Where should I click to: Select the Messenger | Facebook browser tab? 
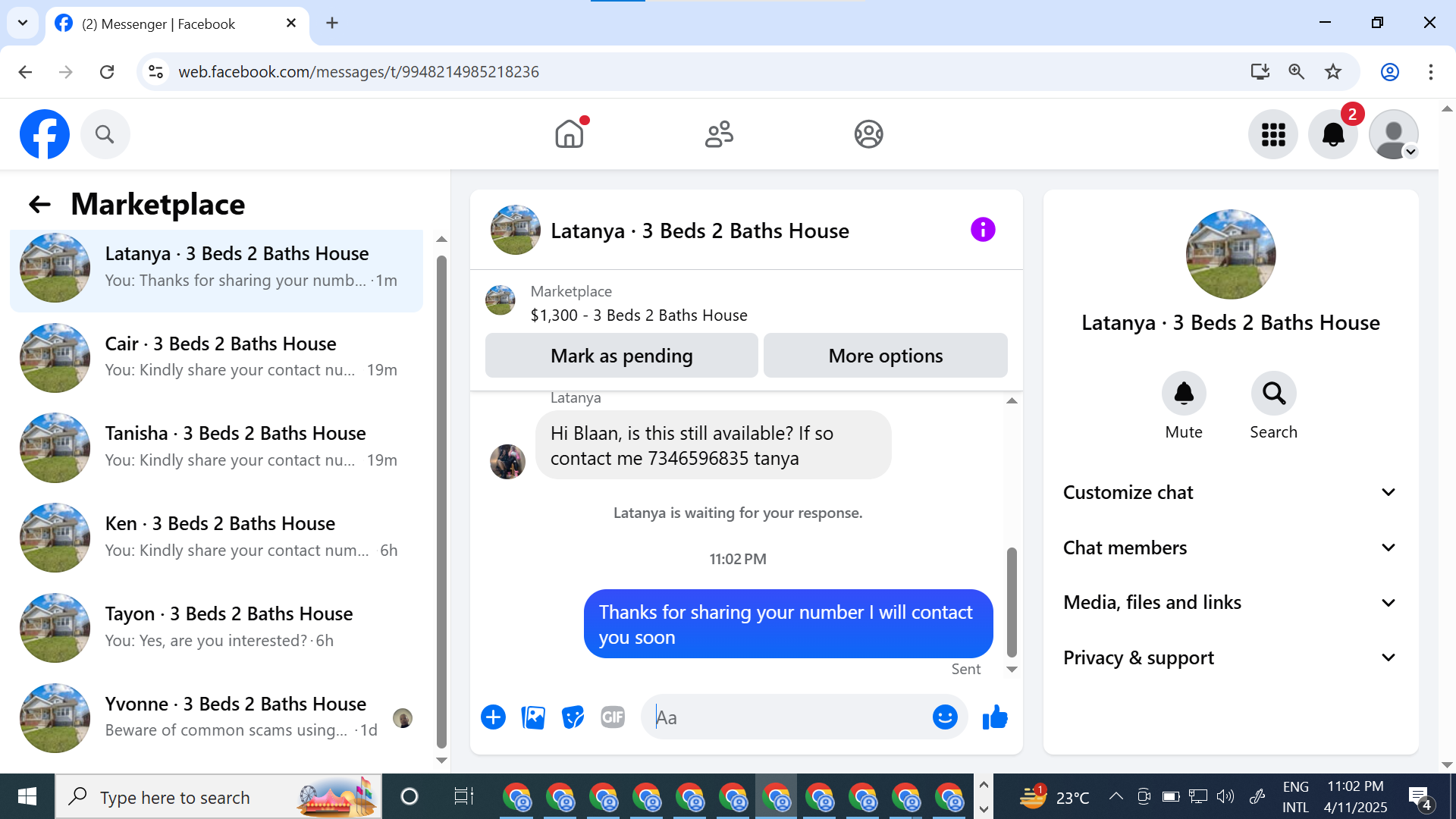pyautogui.click(x=177, y=24)
